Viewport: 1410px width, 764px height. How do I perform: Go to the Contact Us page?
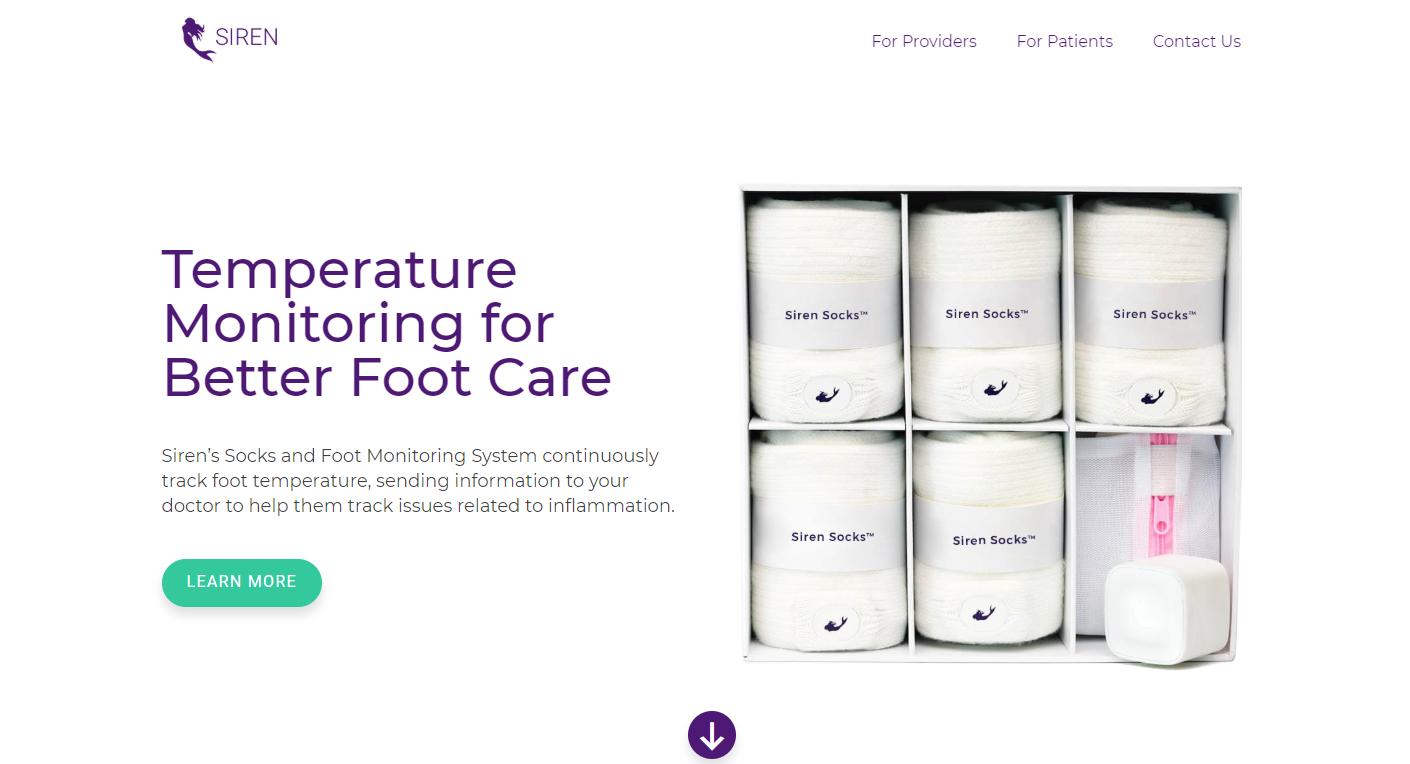[x=1196, y=41]
